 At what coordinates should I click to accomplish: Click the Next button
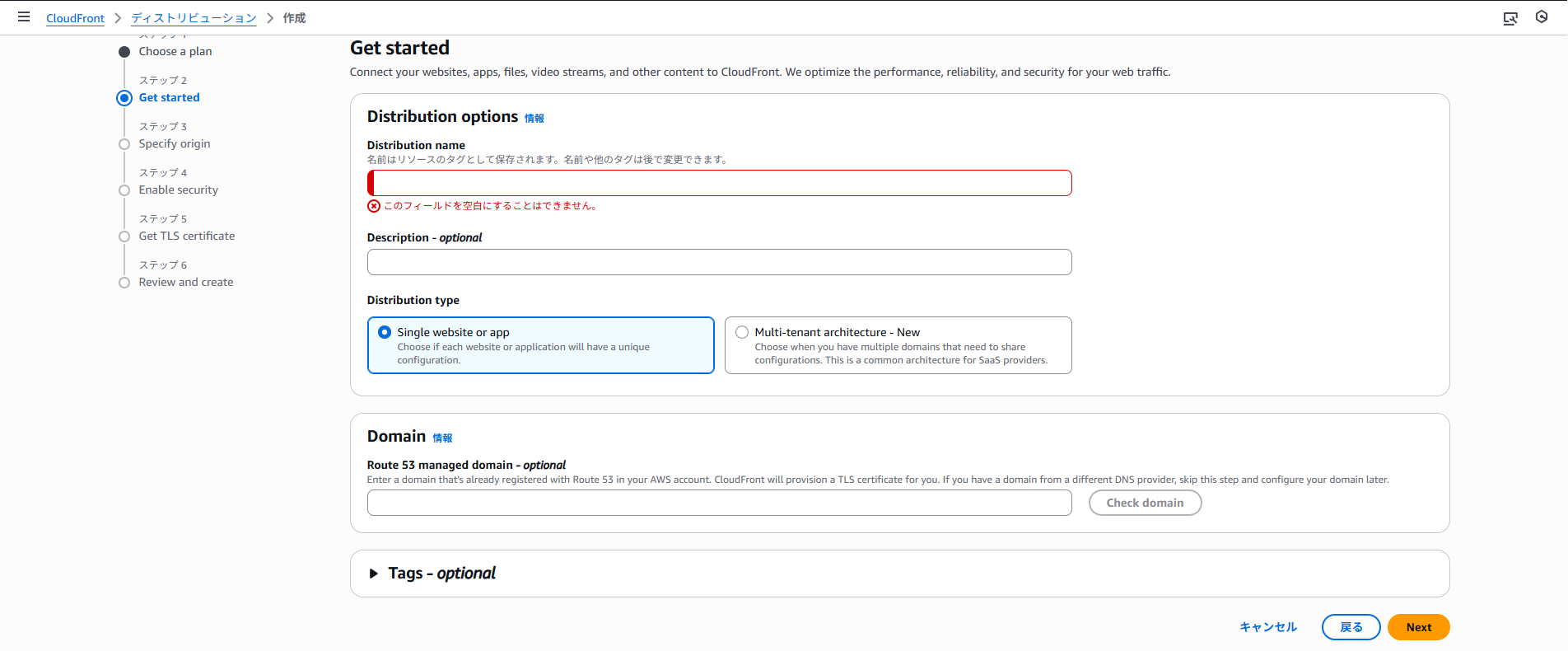point(1418,627)
